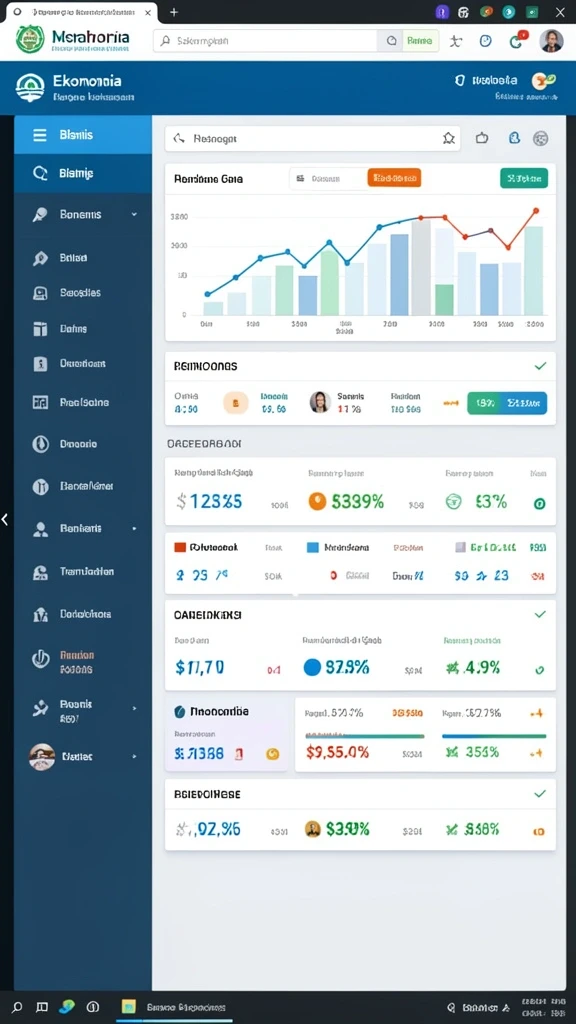Click the green square extension icon
Viewport: 576px width, 1024px height.
[532, 12]
